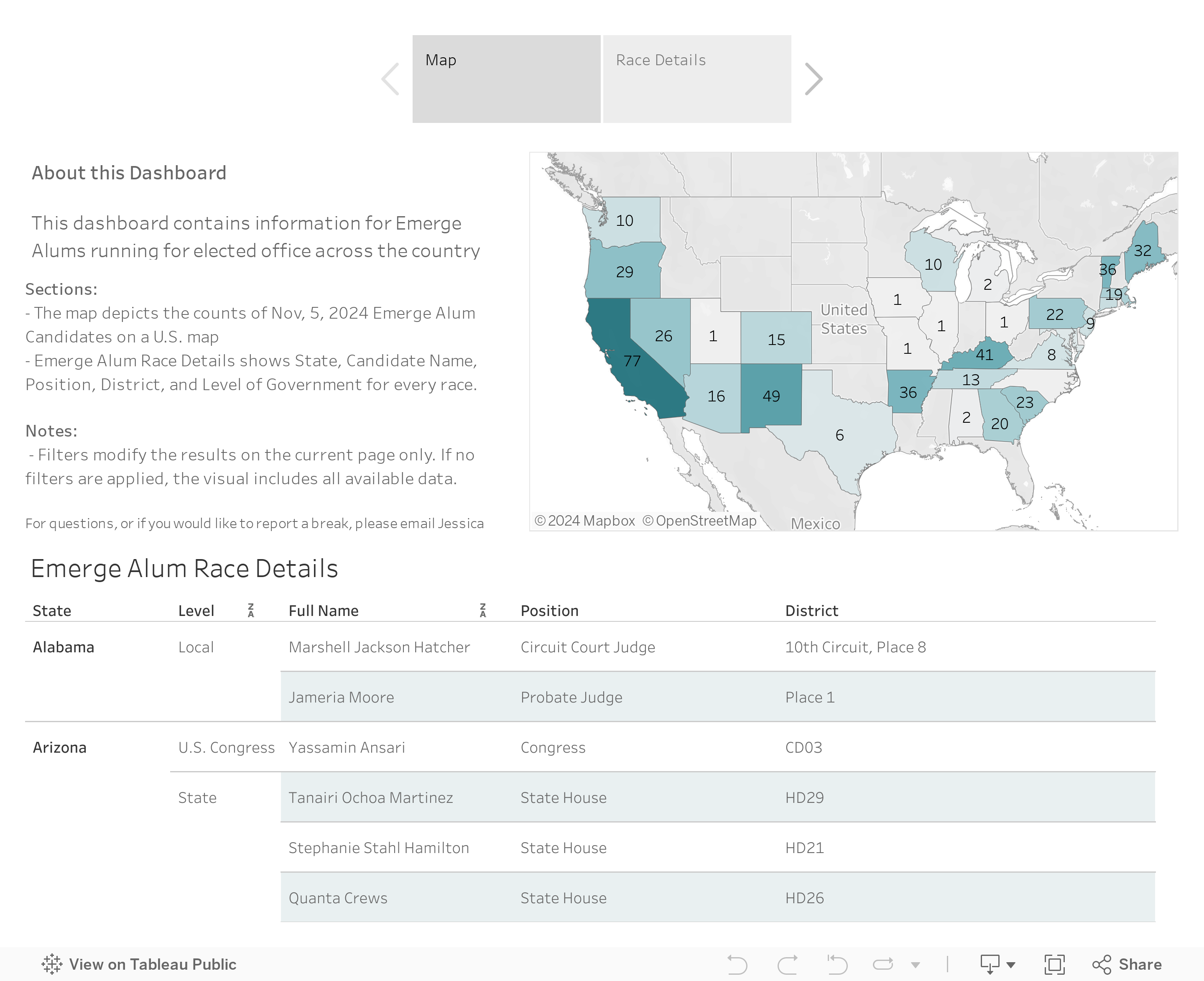The width and height of the screenshot is (1204, 981).
Task: Click the HD21 district cell
Action: coord(805,848)
